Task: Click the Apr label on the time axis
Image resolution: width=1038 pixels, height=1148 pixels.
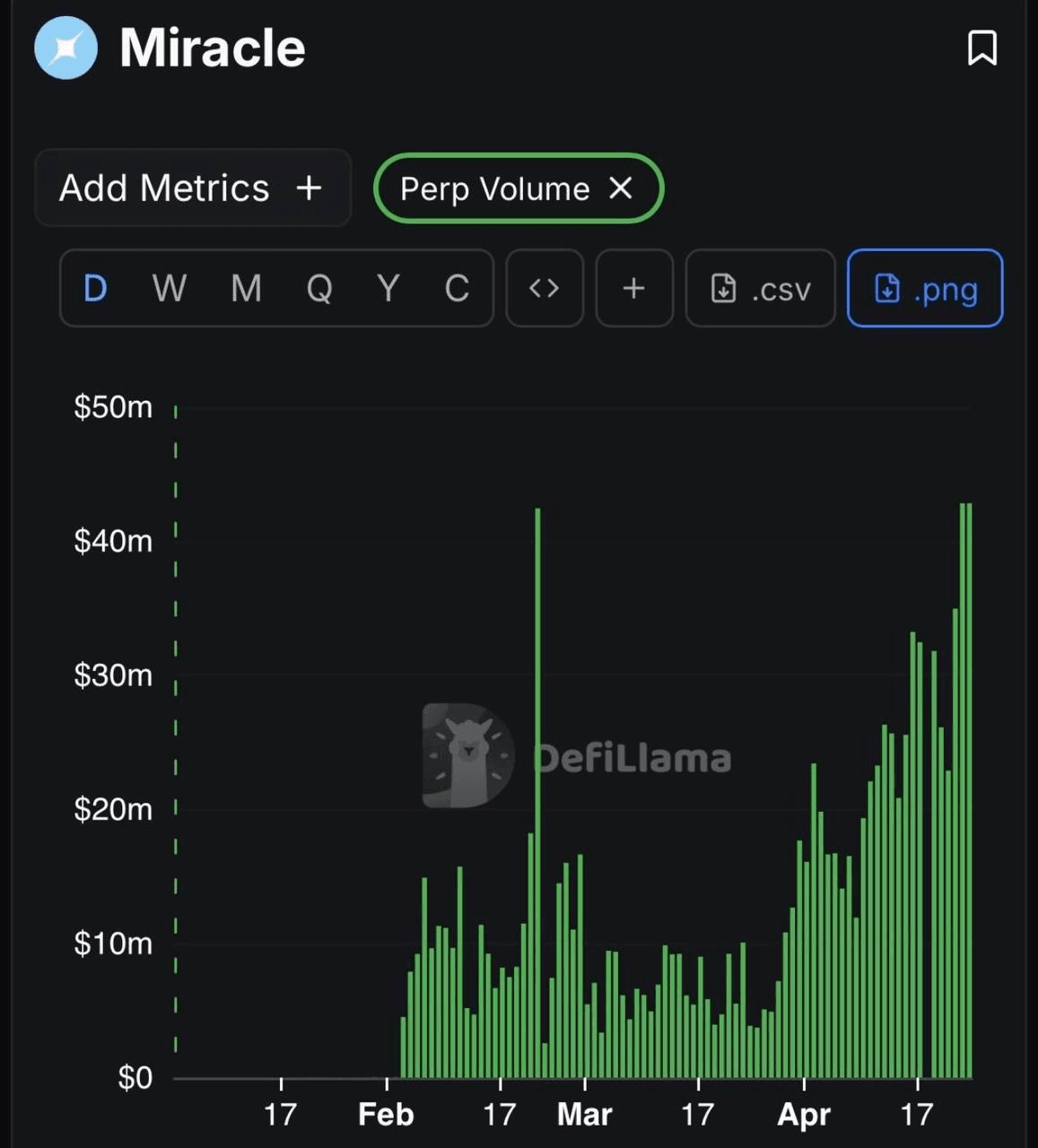Action: point(804,1114)
